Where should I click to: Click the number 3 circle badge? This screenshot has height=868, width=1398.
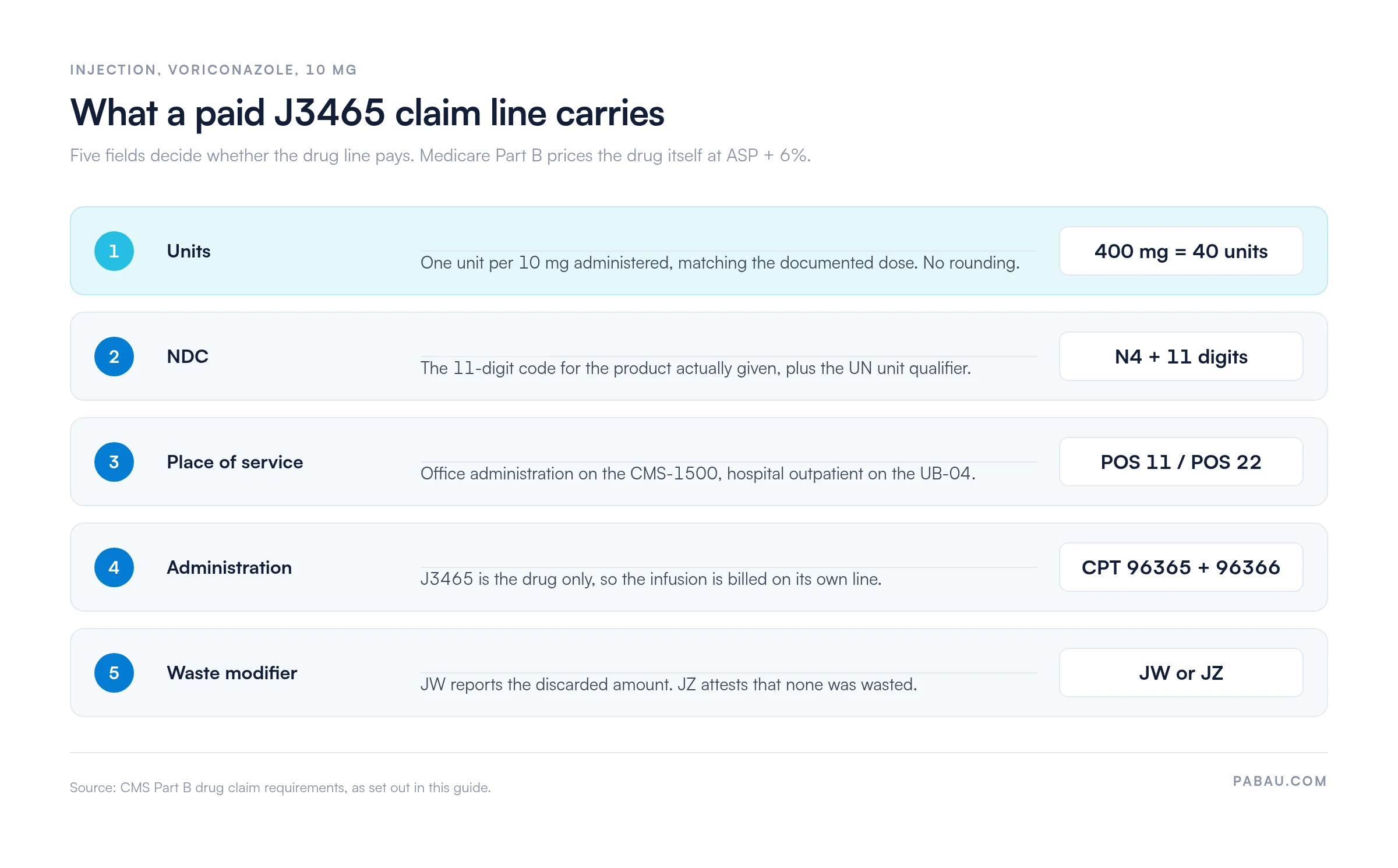click(114, 462)
